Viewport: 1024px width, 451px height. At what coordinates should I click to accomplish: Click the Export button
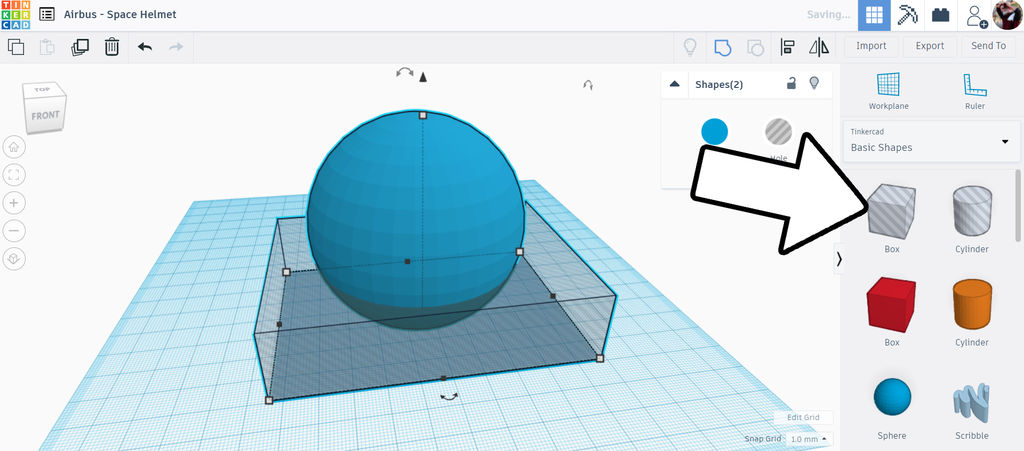(x=930, y=46)
